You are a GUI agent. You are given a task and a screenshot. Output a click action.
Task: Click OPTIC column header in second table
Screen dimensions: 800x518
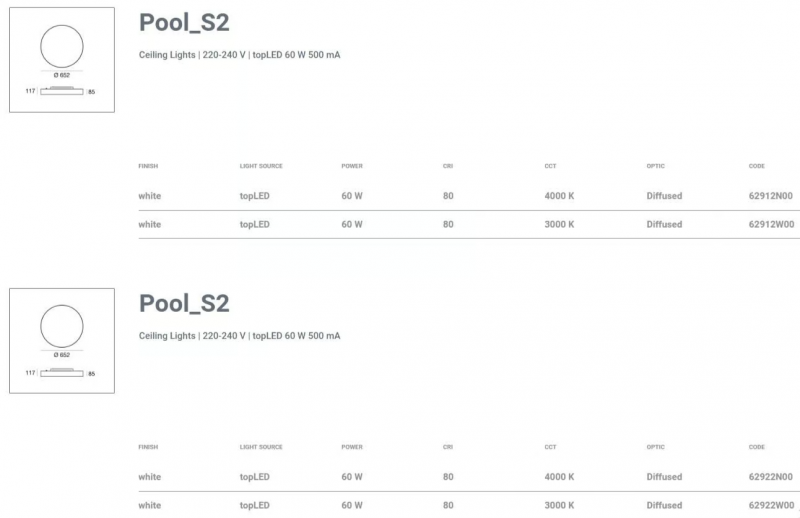pos(656,447)
